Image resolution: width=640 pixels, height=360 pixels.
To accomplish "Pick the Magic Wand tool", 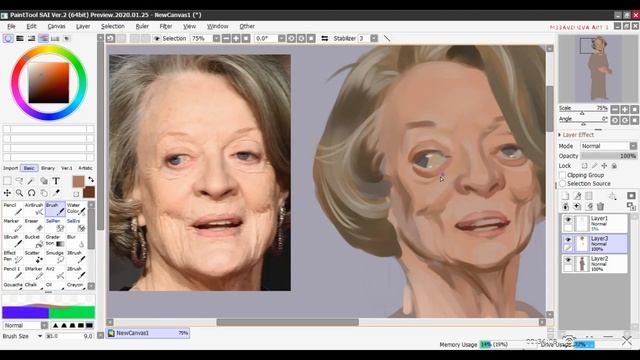I will (31, 180).
